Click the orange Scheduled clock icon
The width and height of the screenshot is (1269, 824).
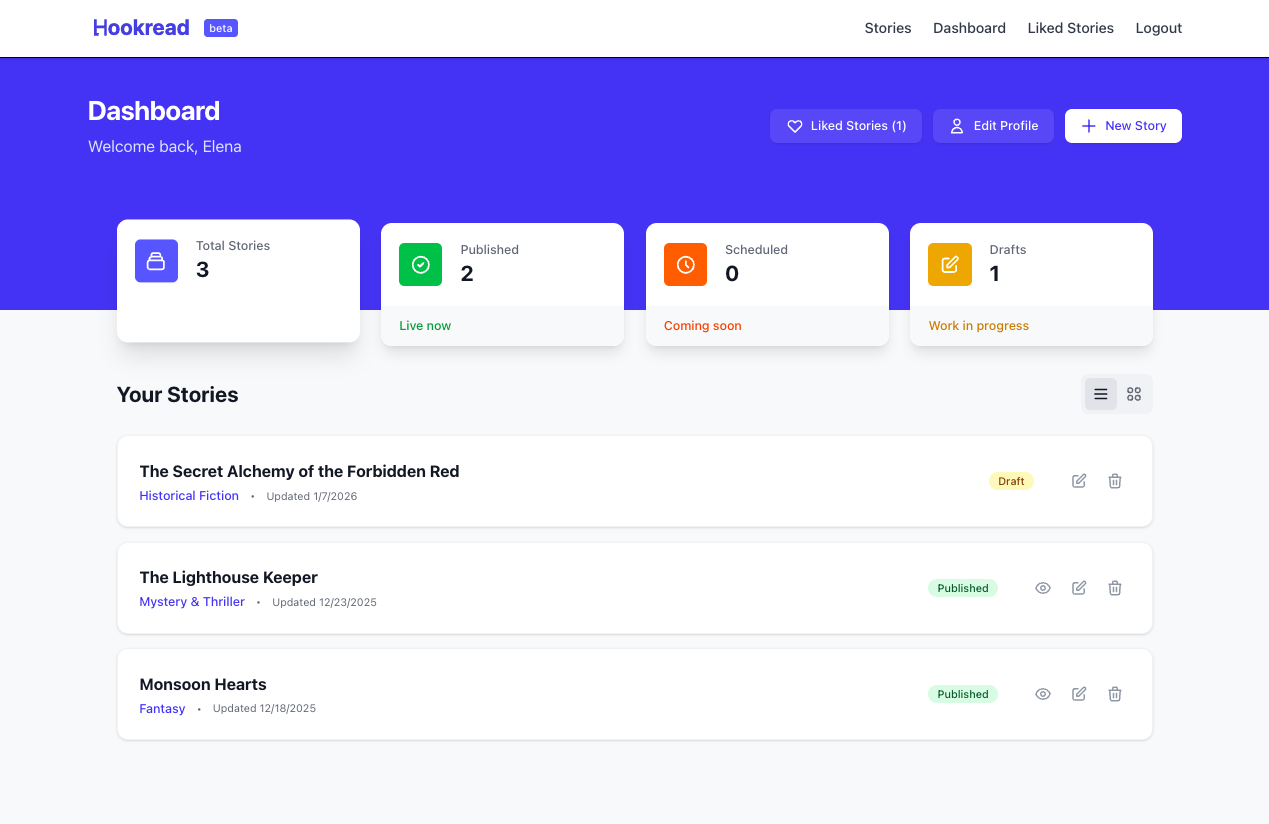685,264
